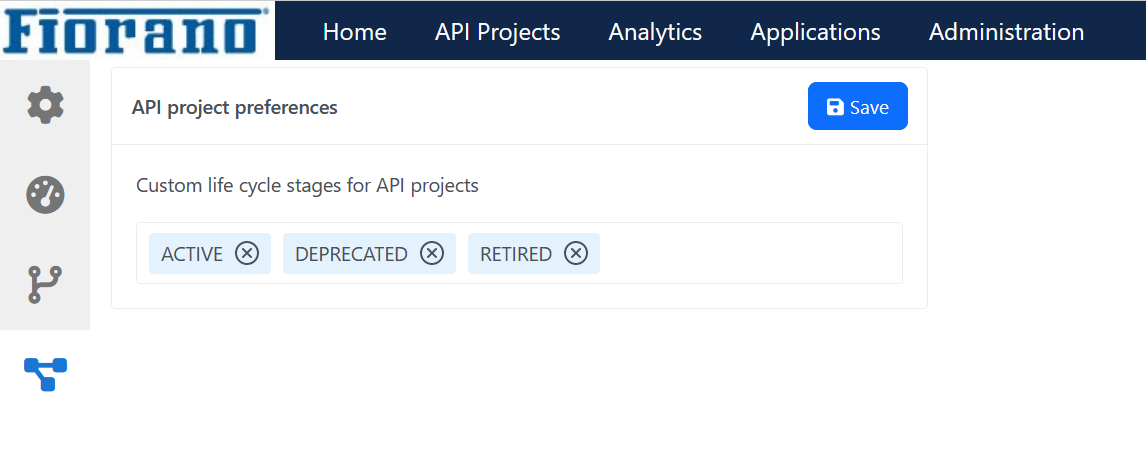The image size is (1146, 450).
Task: Navigate to the Administration menu
Action: [x=1006, y=32]
